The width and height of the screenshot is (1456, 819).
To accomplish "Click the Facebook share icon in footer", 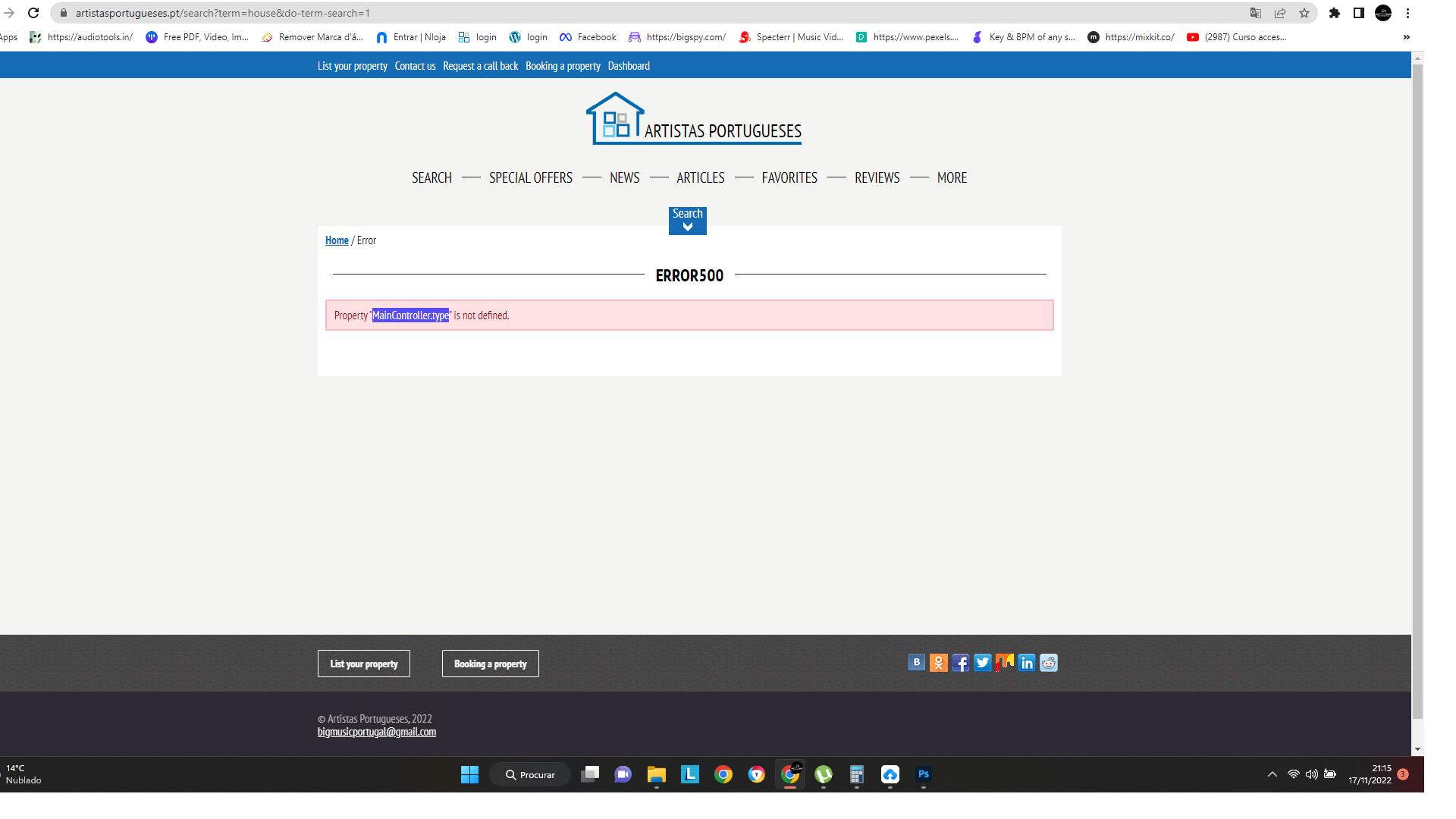I will (x=960, y=663).
